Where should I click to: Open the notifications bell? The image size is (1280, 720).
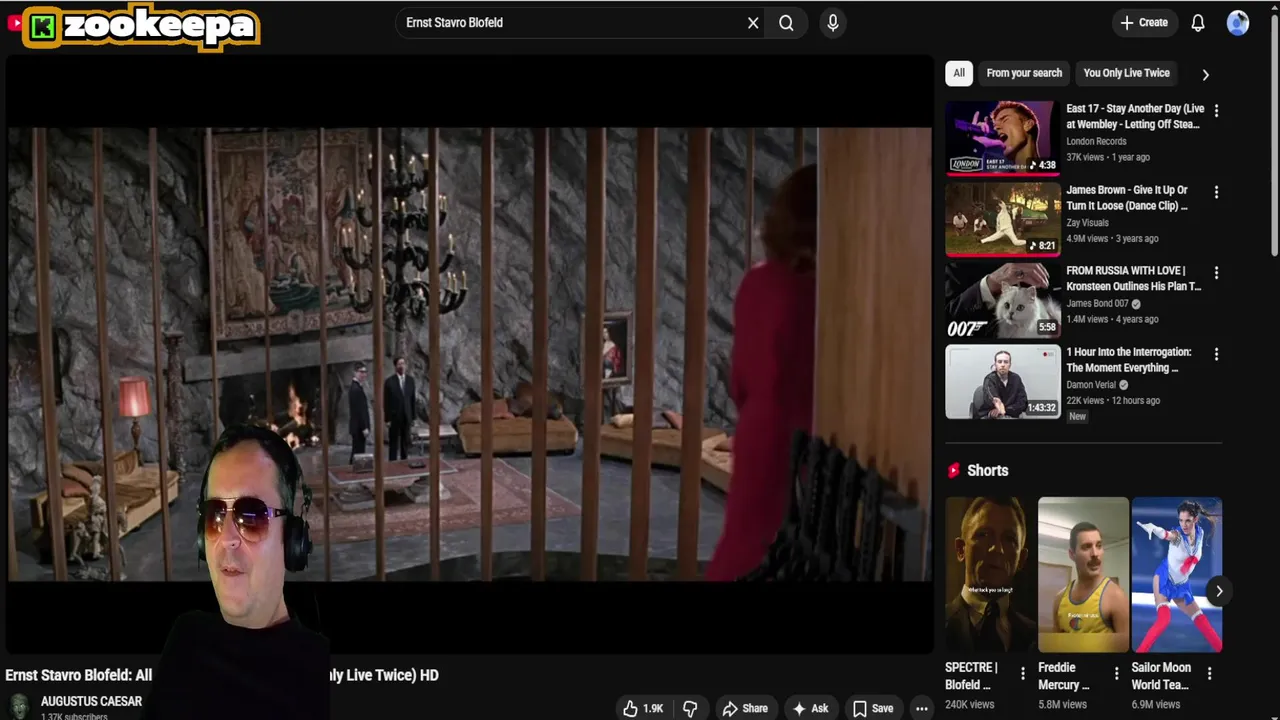tap(1198, 23)
